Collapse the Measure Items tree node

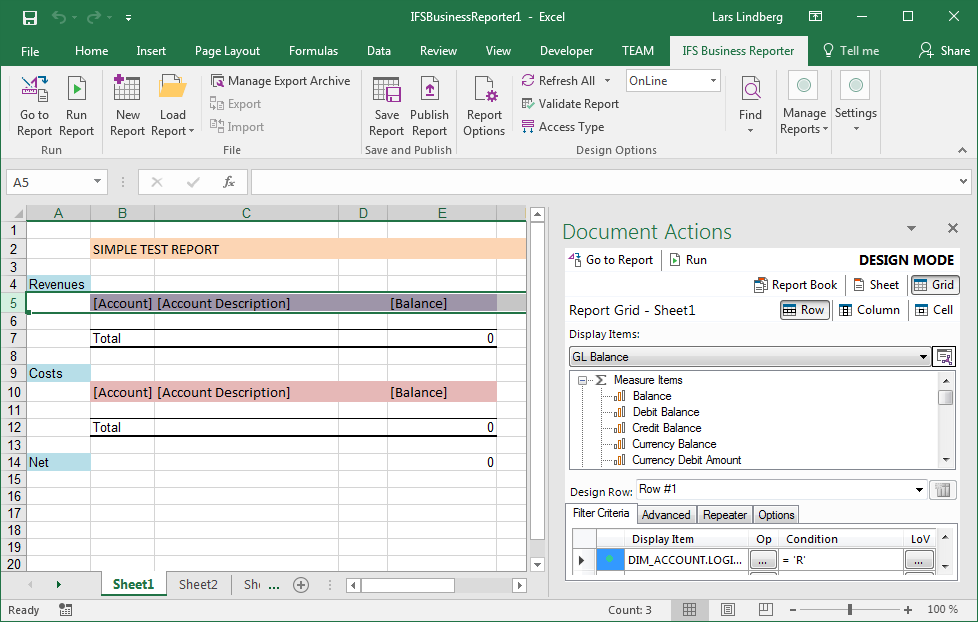pos(582,380)
